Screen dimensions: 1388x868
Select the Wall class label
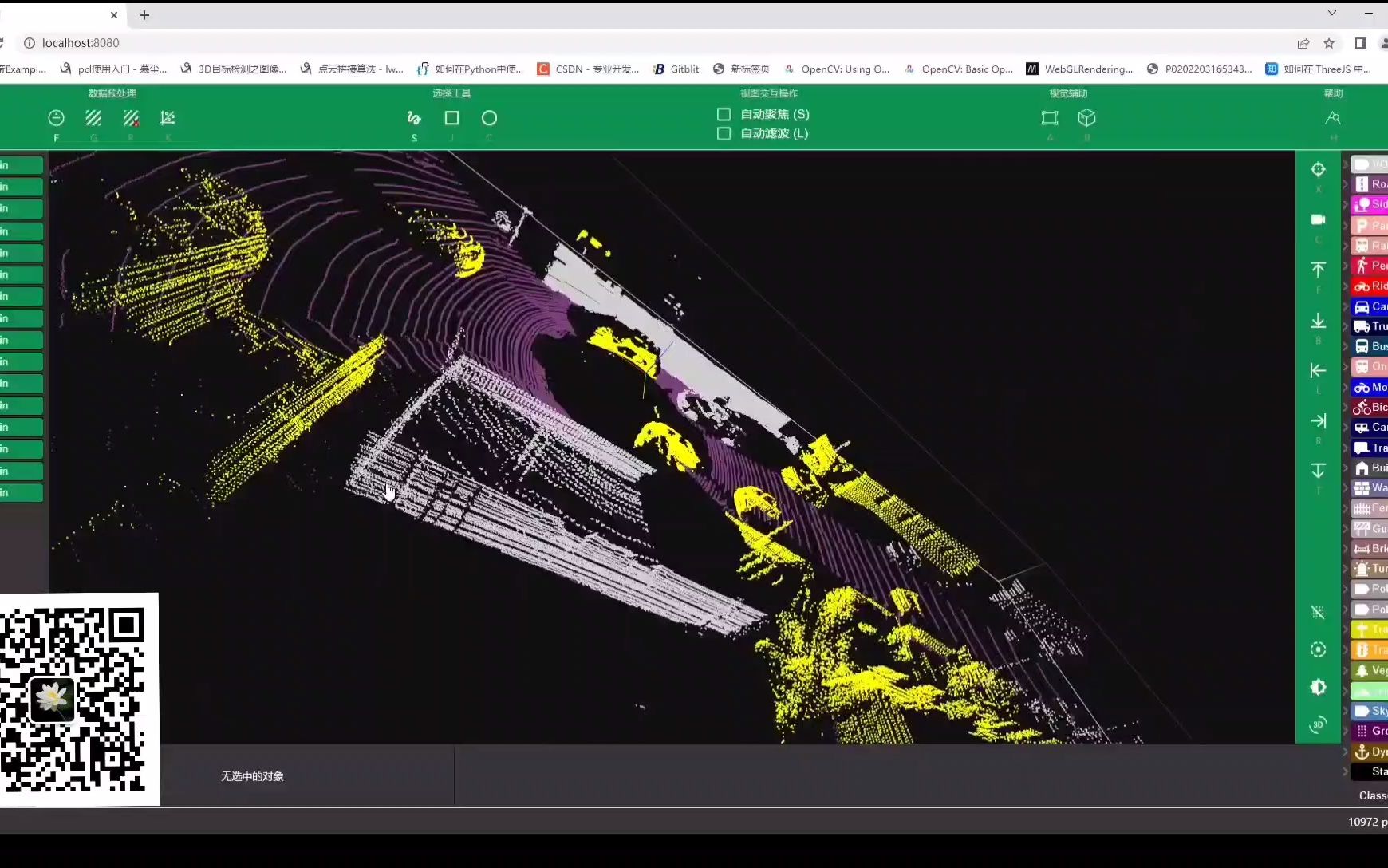point(1370,487)
